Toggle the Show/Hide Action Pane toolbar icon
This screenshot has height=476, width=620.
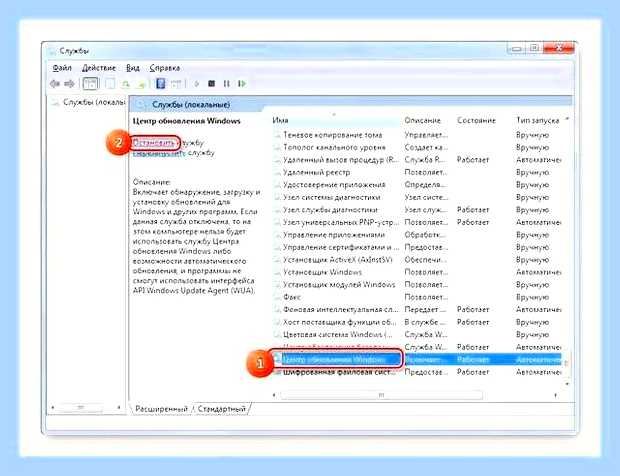pyautogui.click(x=176, y=84)
